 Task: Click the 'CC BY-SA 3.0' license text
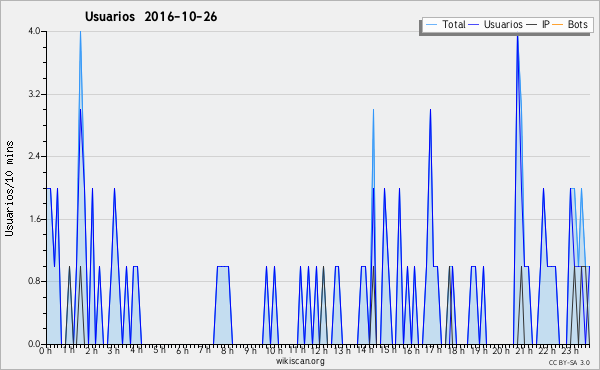569,362
